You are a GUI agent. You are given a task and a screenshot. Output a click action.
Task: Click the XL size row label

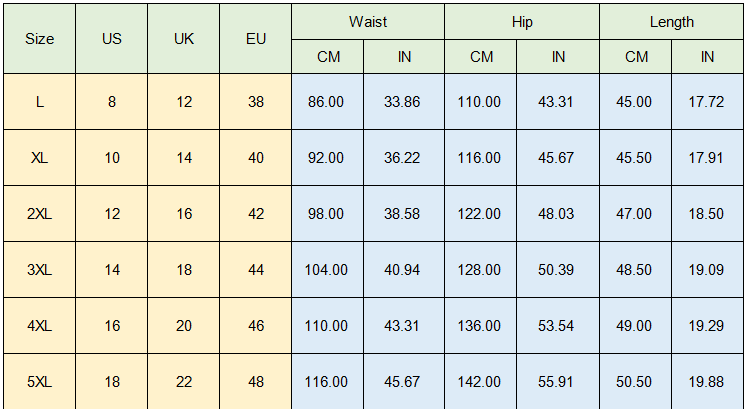pyautogui.click(x=39, y=158)
